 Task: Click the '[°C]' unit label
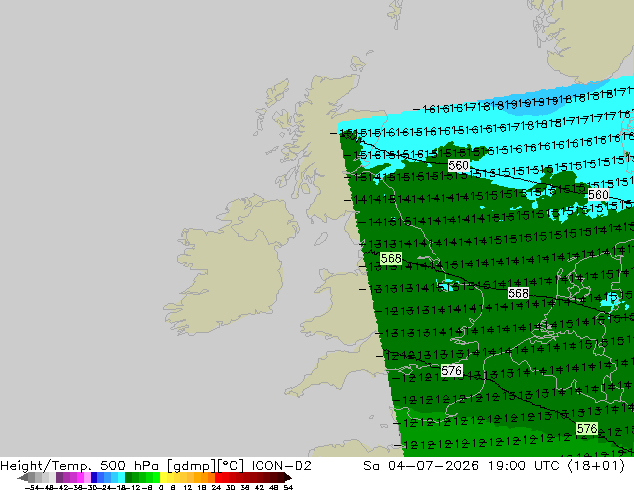[230, 466]
